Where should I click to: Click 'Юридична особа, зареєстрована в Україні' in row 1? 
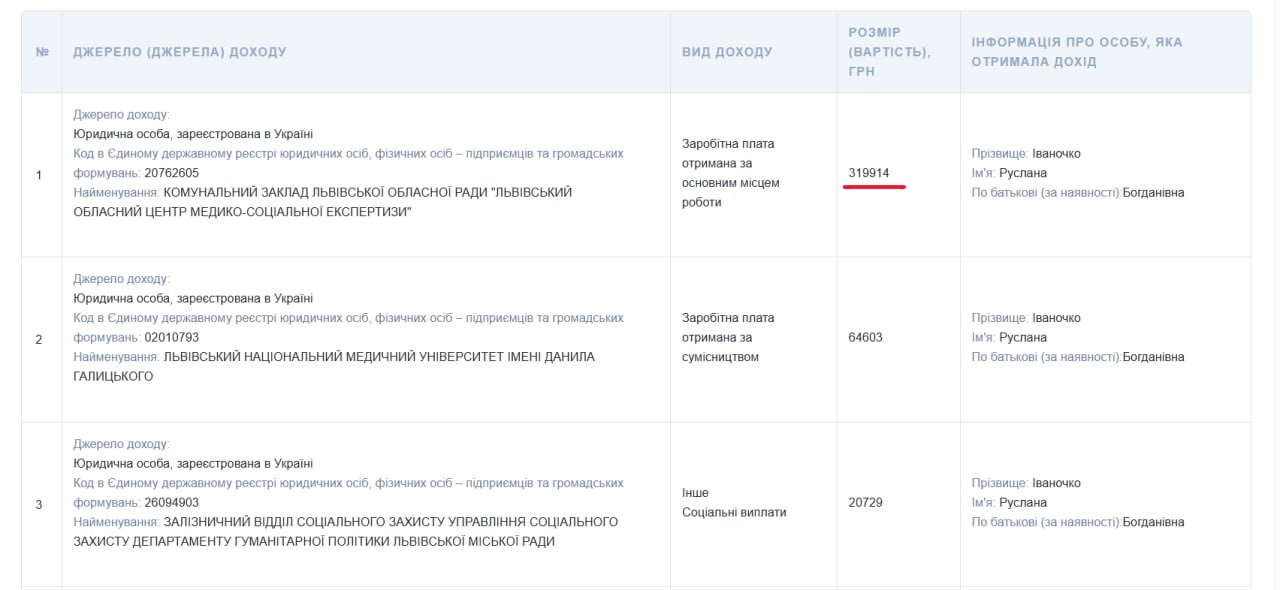[193, 134]
